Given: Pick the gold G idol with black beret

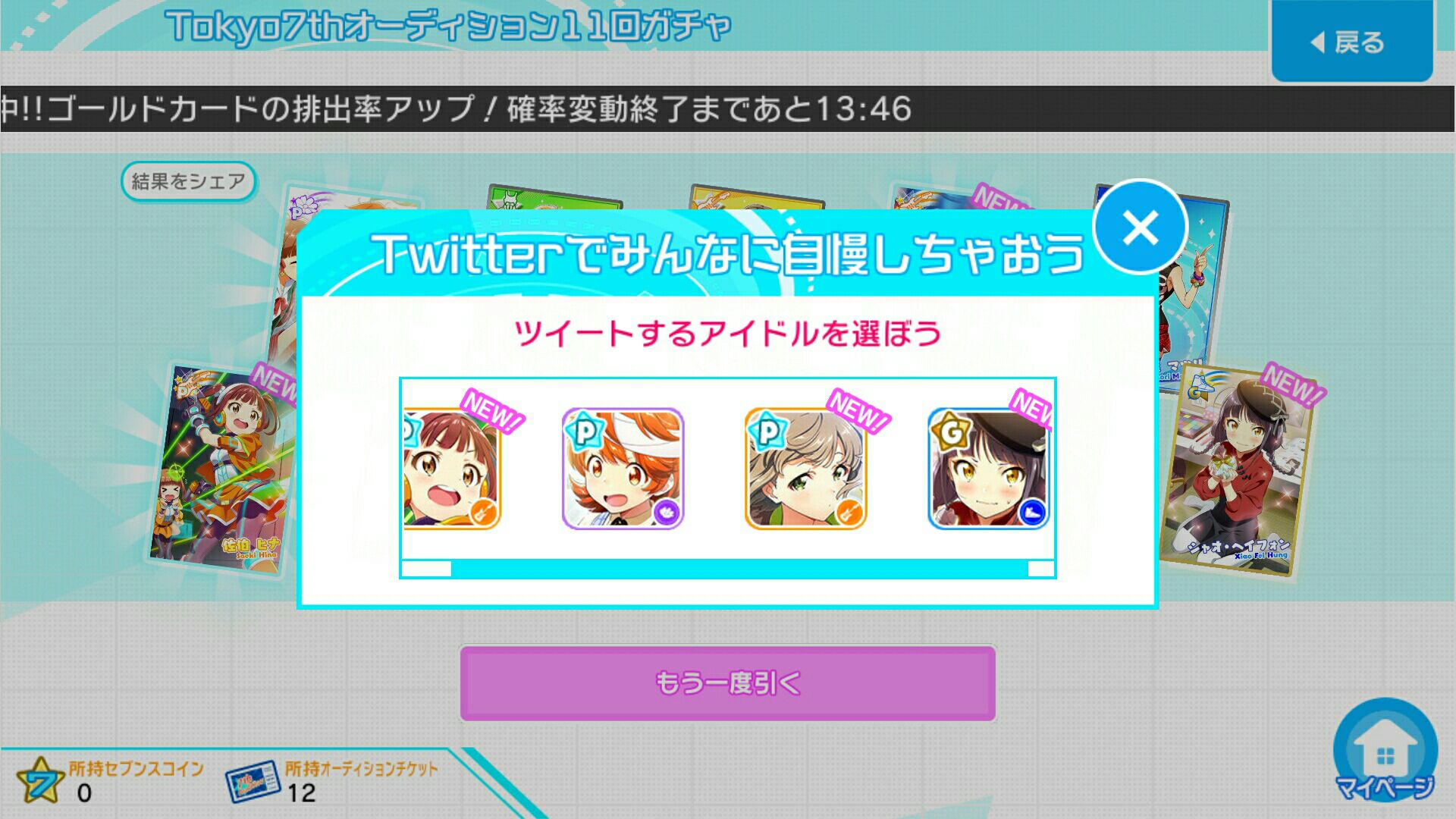Looking at the screenshot, I should pyautogui.click(x=988, y=469).
